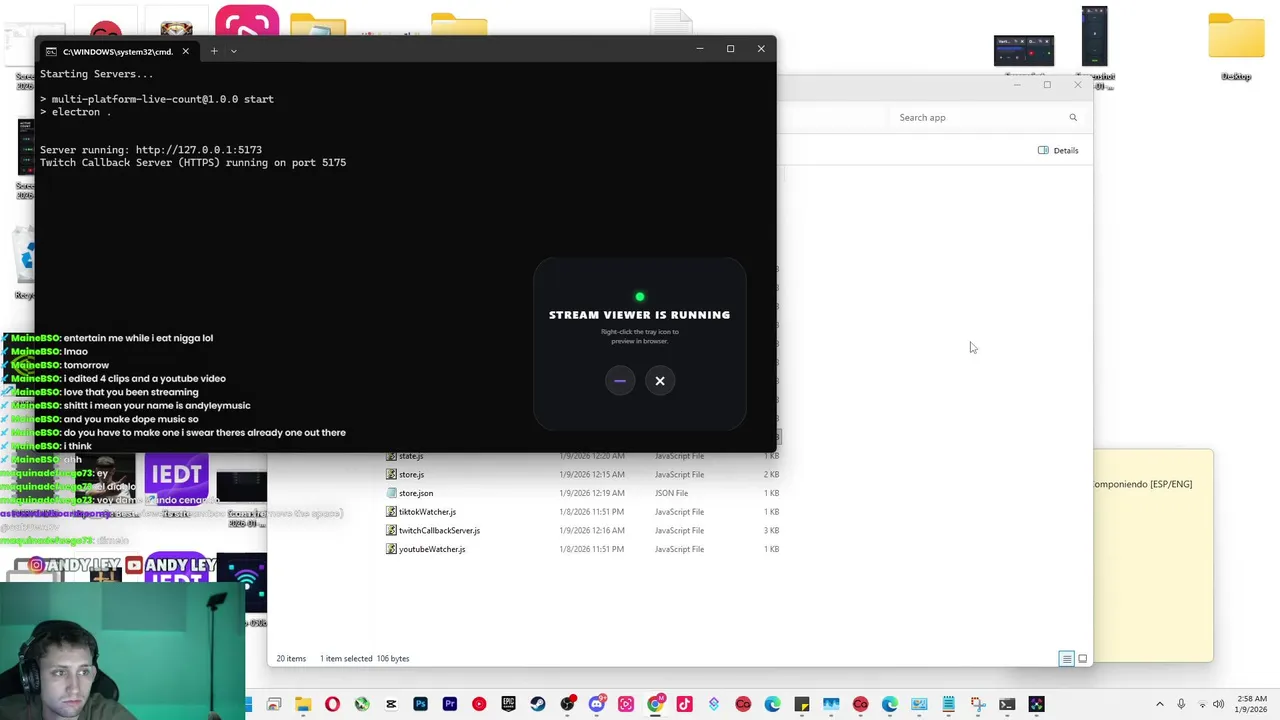
Task: Open Snipping Tool from the taskbar
Action: tap(978, 705)
